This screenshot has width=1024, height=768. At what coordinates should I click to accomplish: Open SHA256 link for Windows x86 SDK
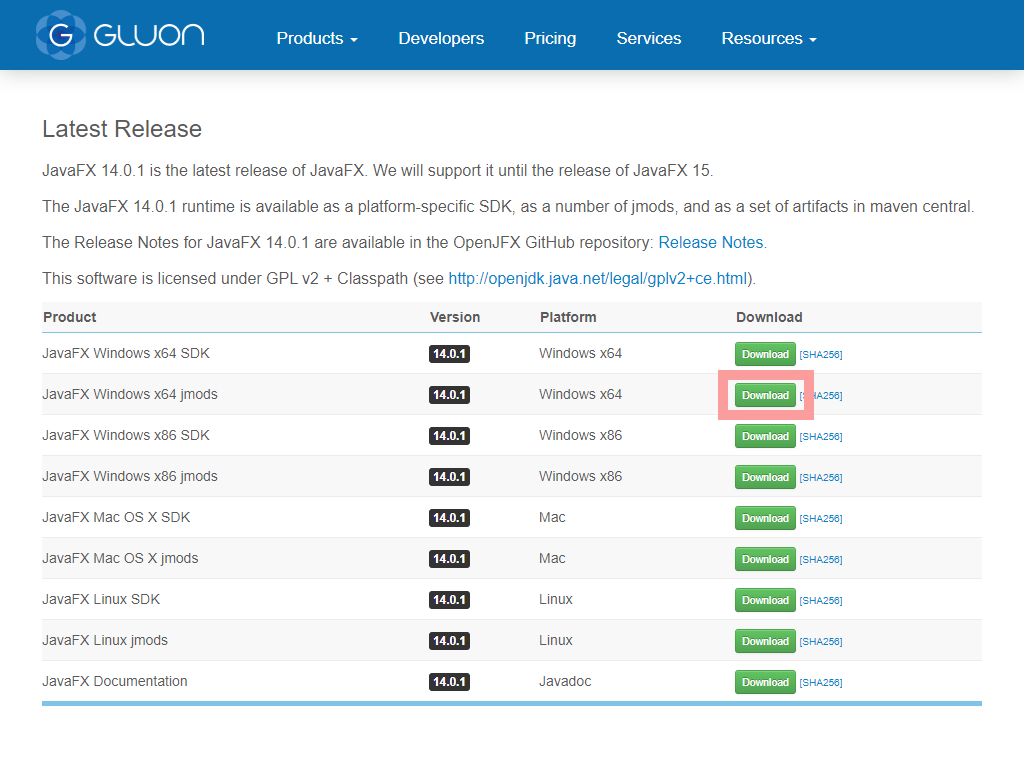pyautogui.click(x=821, y=437)
